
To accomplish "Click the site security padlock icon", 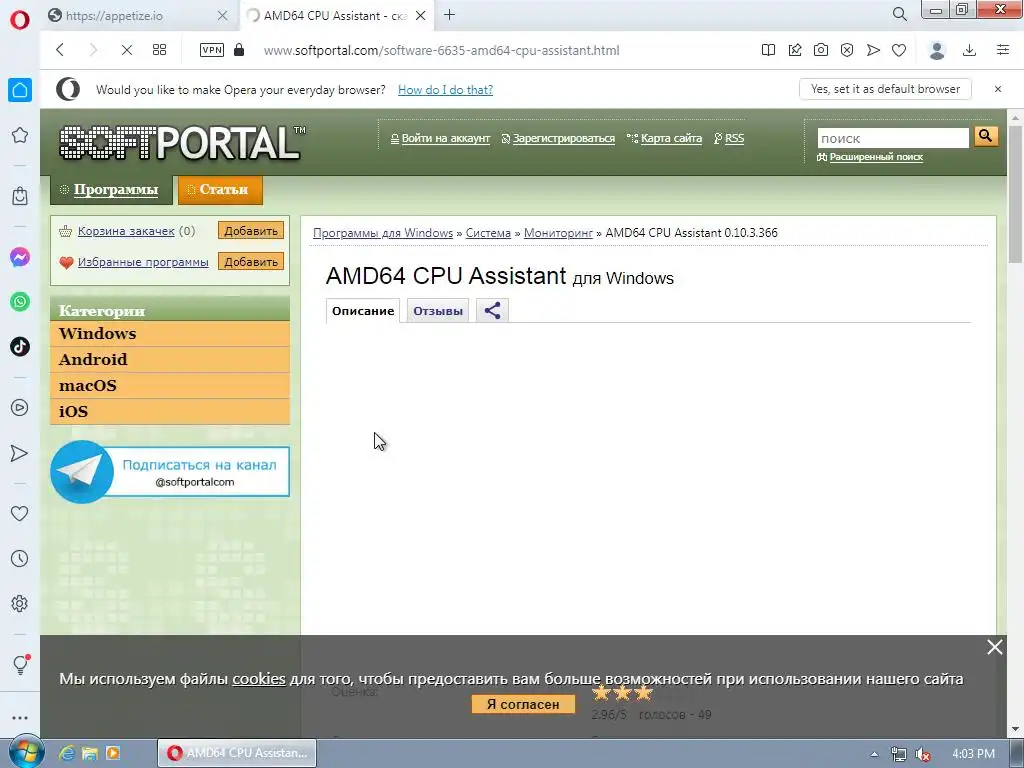I will (239, 50).
